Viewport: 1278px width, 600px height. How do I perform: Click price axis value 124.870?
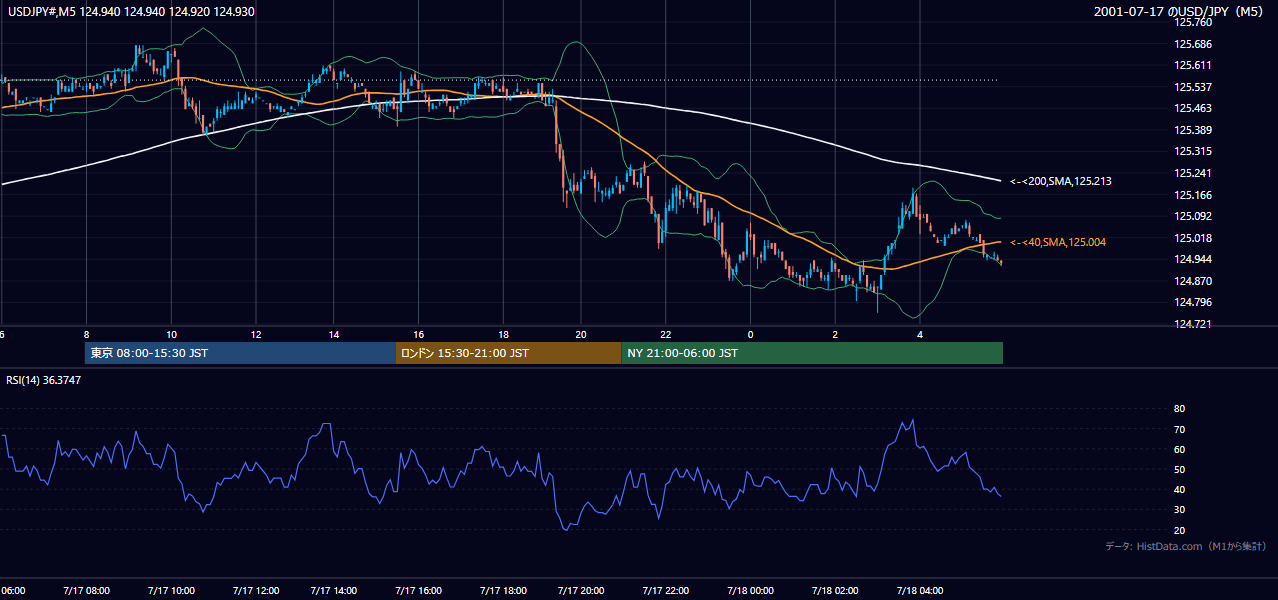point(1193,281)
